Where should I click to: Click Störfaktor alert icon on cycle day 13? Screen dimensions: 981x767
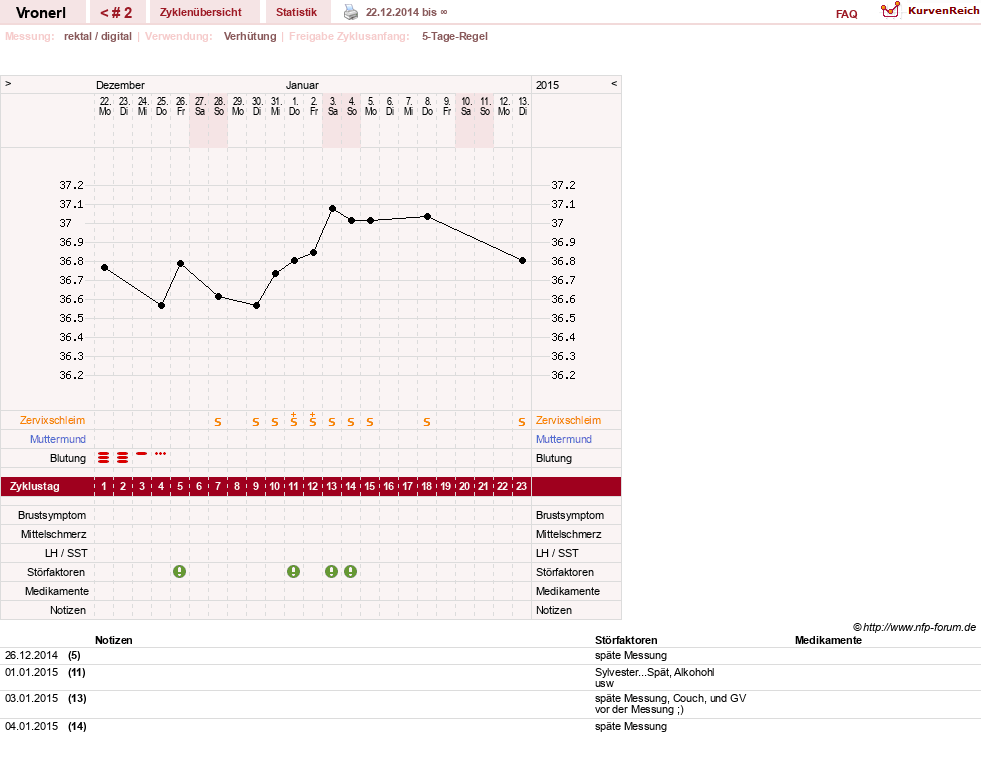click(332, 571)
